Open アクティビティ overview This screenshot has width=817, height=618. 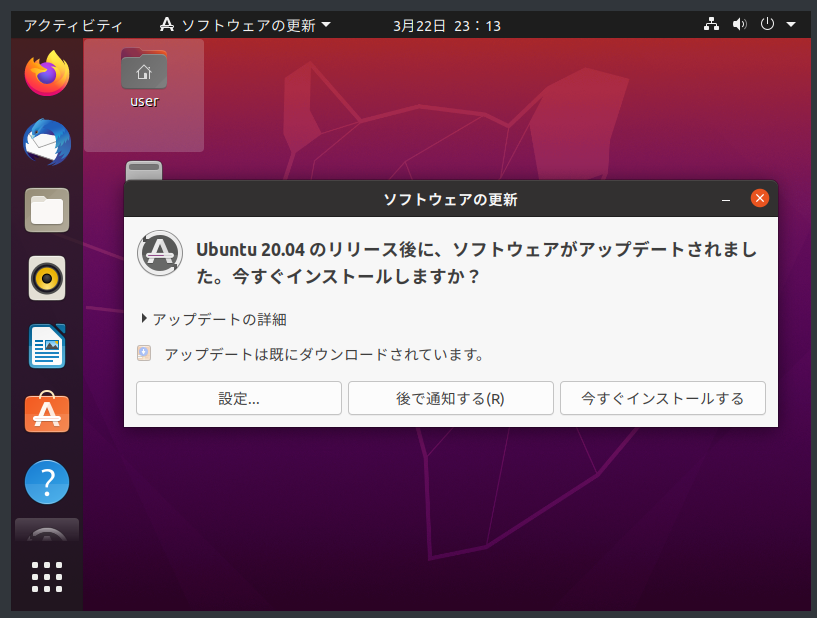[73, 26]
